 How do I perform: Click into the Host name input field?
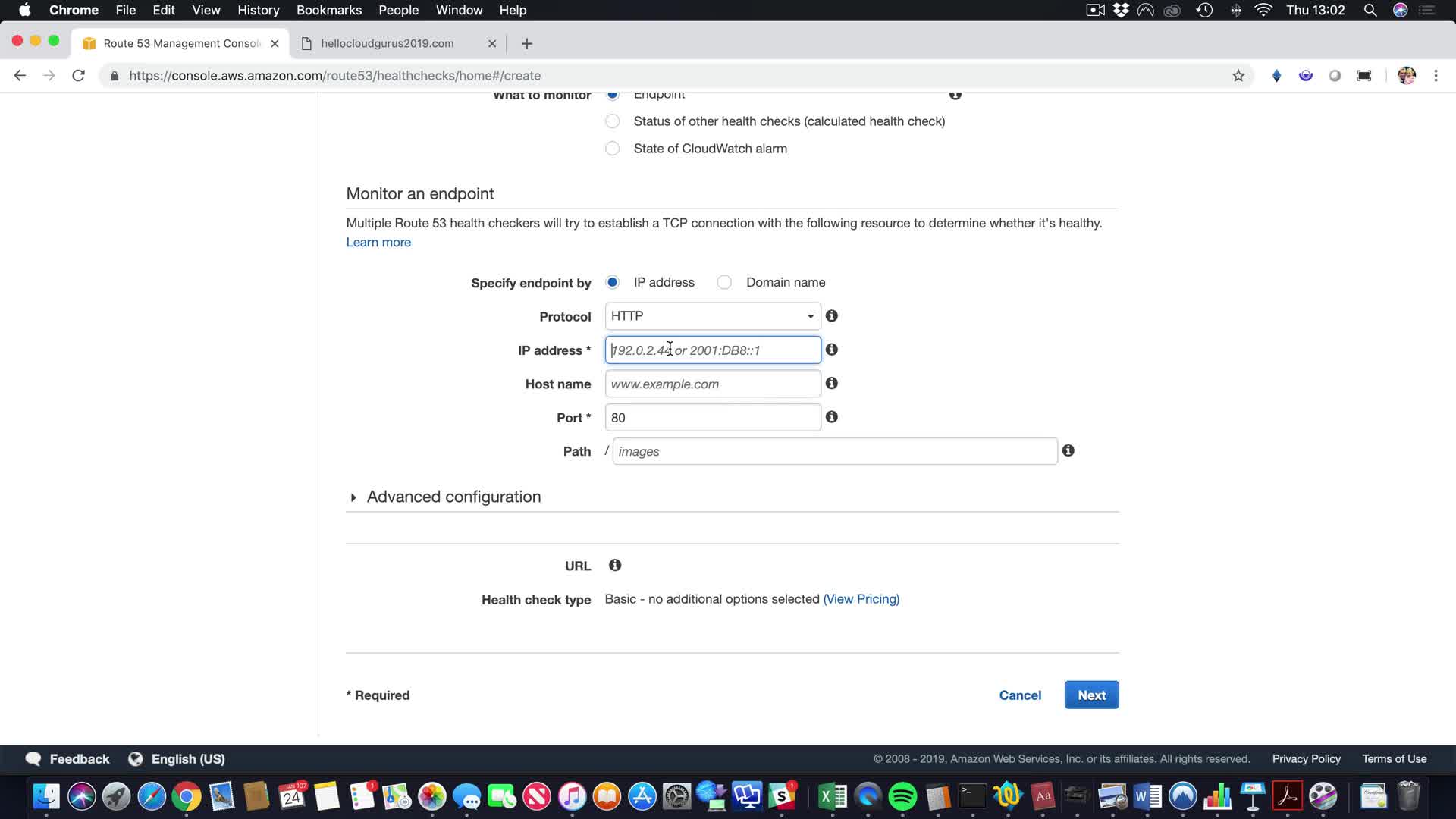click(x=712, y=384)
